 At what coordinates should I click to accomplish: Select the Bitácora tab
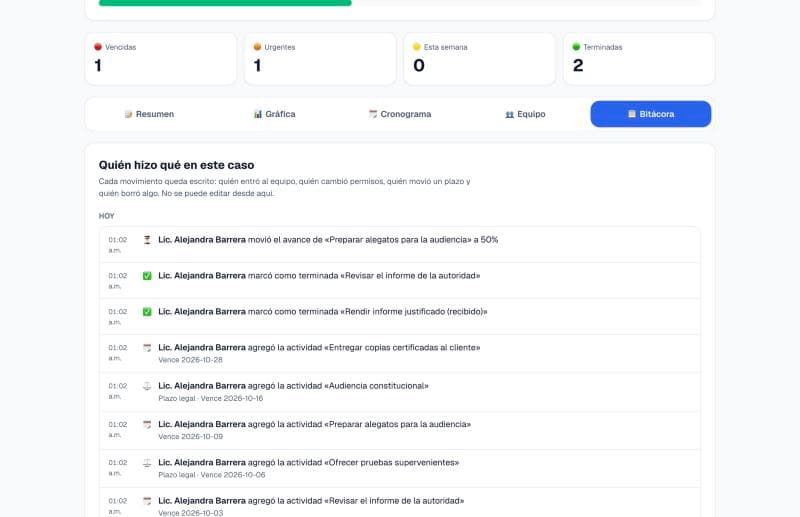pyautogui.click(x=651, y=114)
